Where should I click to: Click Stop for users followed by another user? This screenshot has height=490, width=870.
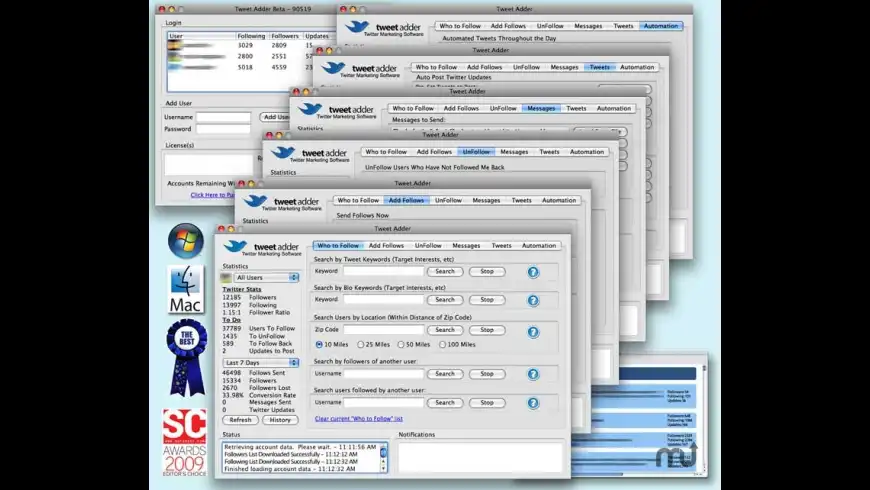pos(487,403)
